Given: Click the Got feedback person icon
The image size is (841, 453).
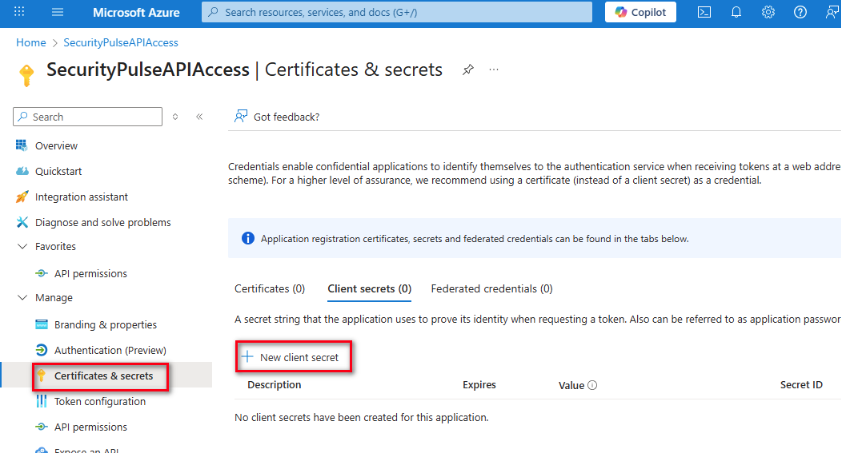Looking at the screenshot, I should point(241,116).
